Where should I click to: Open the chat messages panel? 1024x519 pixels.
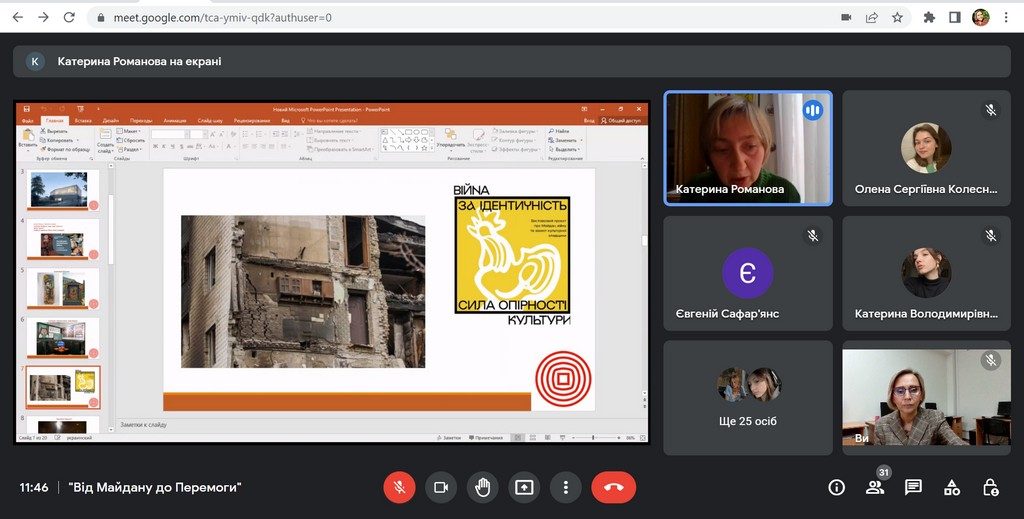coord(913,487)
